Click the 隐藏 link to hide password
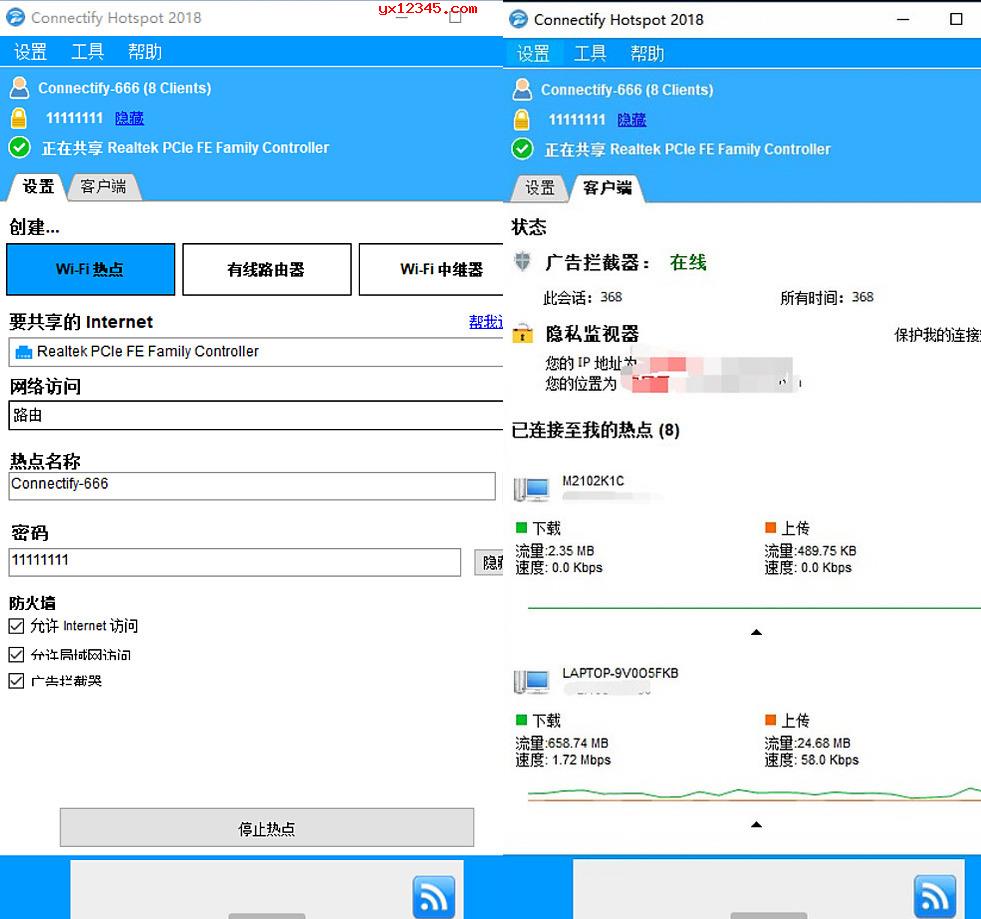 click(x=129, y=118)
